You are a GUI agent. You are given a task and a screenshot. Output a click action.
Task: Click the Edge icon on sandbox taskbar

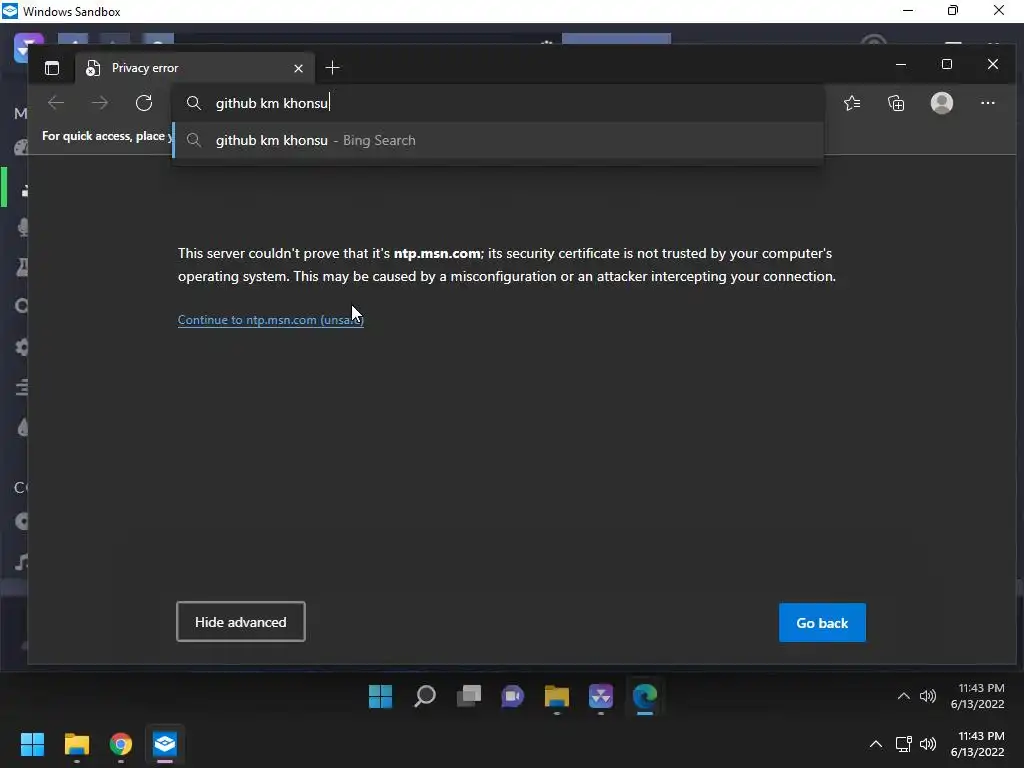tap(645, 696)
